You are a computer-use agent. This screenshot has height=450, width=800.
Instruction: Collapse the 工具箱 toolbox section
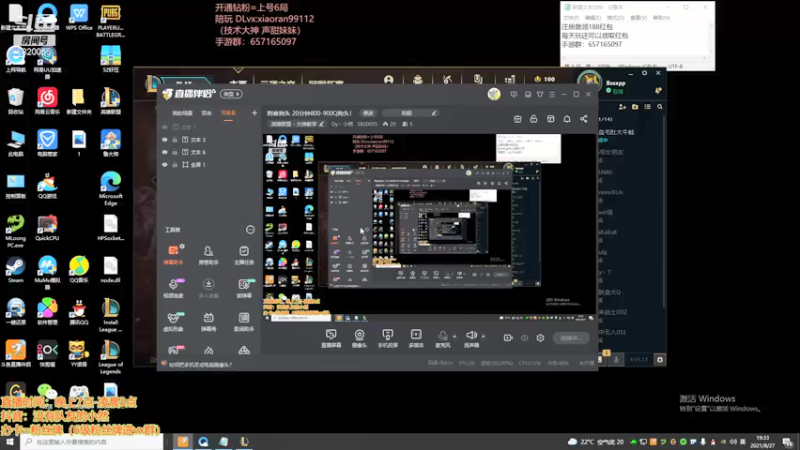[x=250, y=230]
